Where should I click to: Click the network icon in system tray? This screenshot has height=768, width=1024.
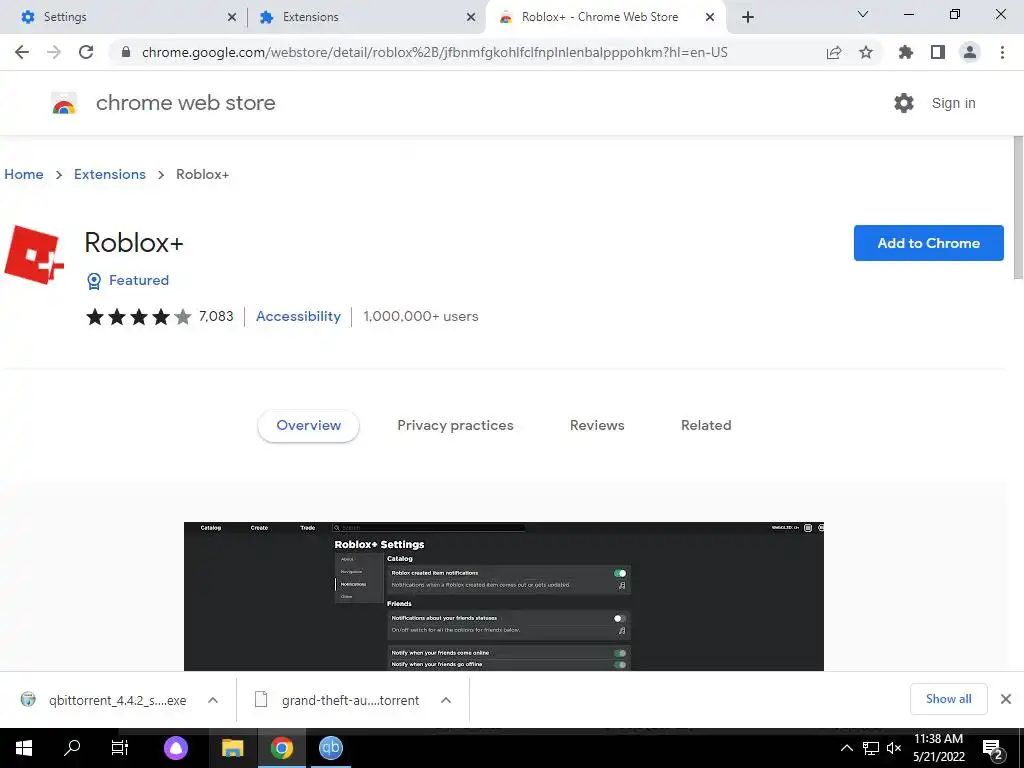pyautogui.click(x=871, y=748)
